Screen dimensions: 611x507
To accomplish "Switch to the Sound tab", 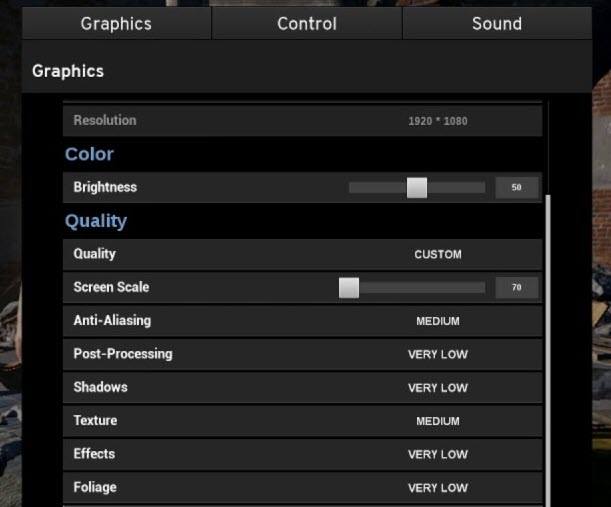I will pos(497,23).
